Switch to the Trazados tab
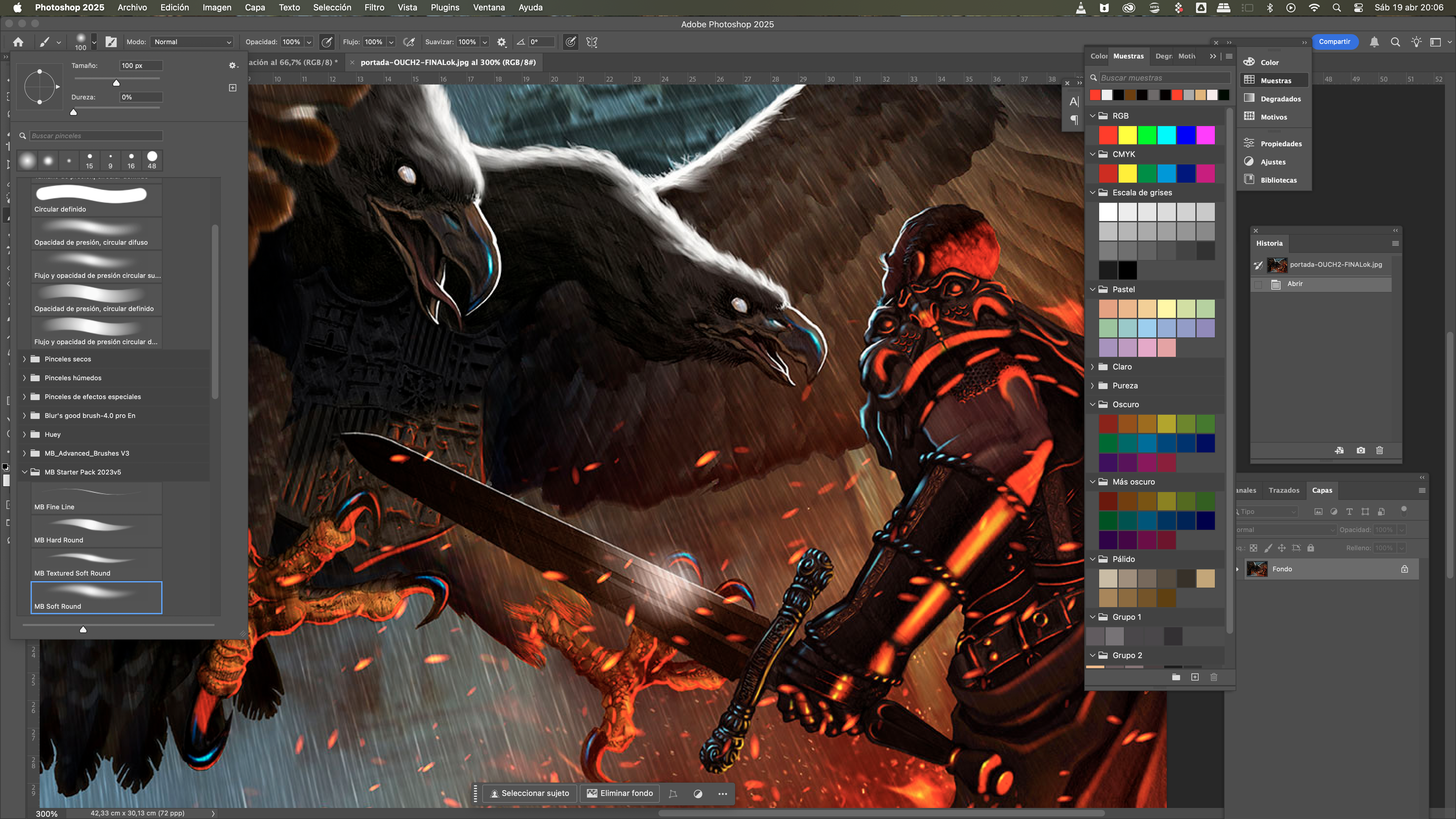Viewport: 1456px width, 819px height. coord(1284,490)
